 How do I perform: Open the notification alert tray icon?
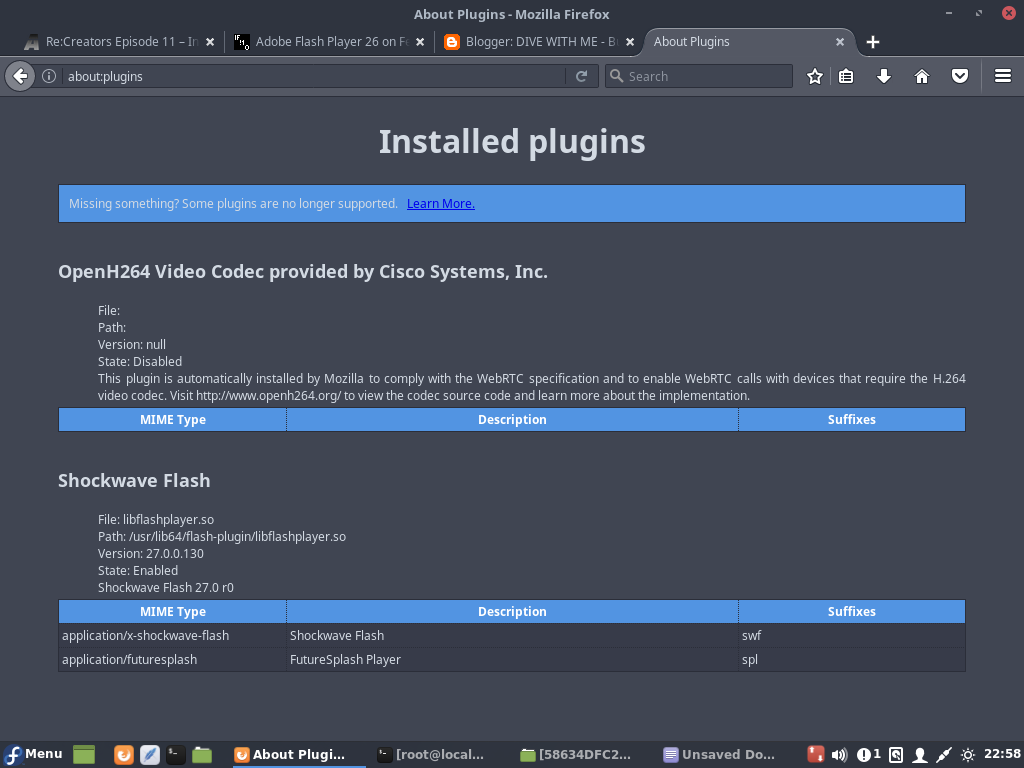click(868, 755)
